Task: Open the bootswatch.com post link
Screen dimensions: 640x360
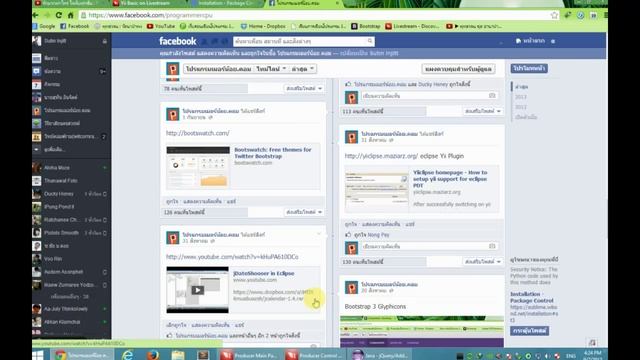Action: tap(198, 133)
